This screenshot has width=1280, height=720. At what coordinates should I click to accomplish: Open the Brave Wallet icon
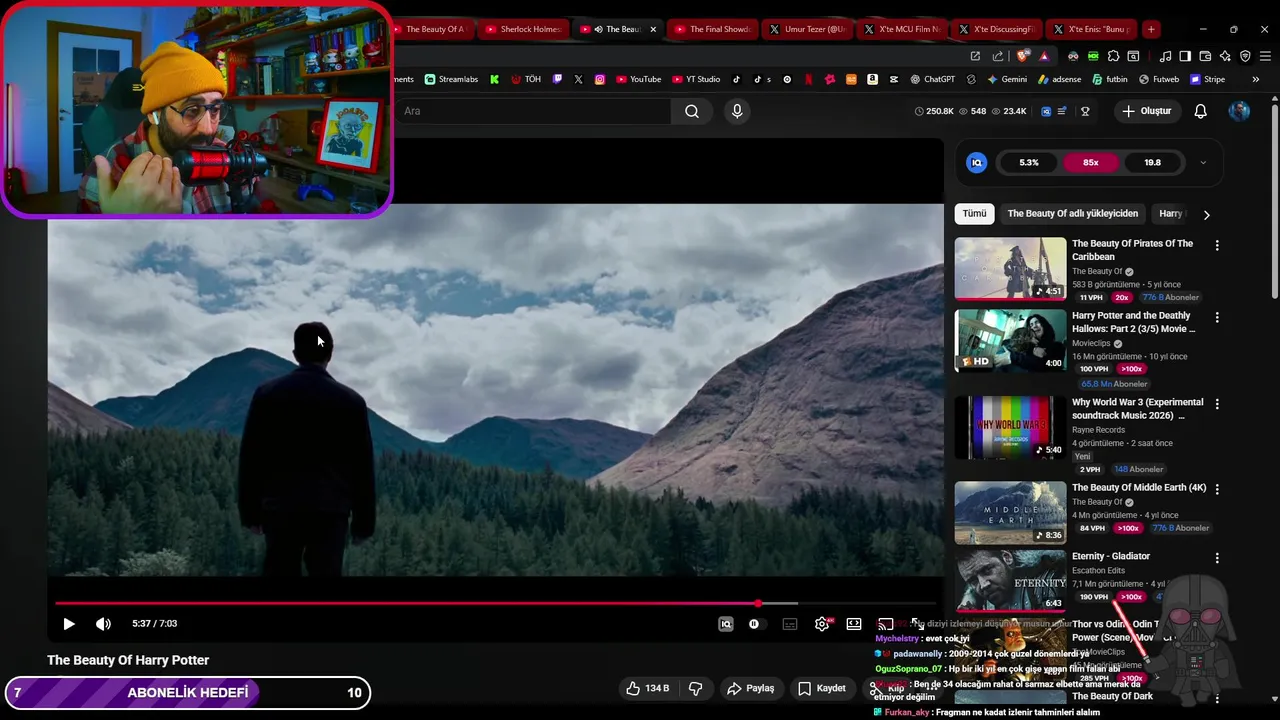1205,56
